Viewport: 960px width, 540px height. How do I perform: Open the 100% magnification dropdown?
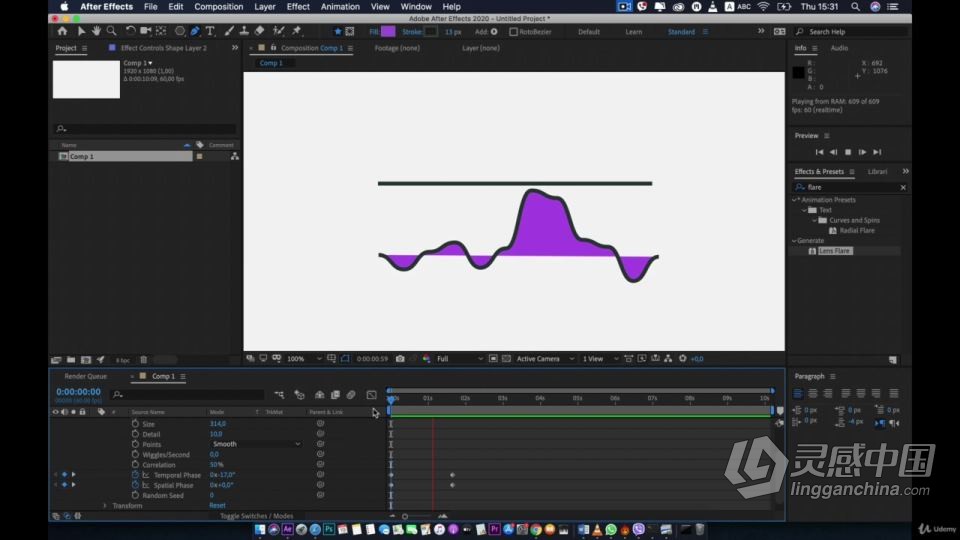[304, 359]
